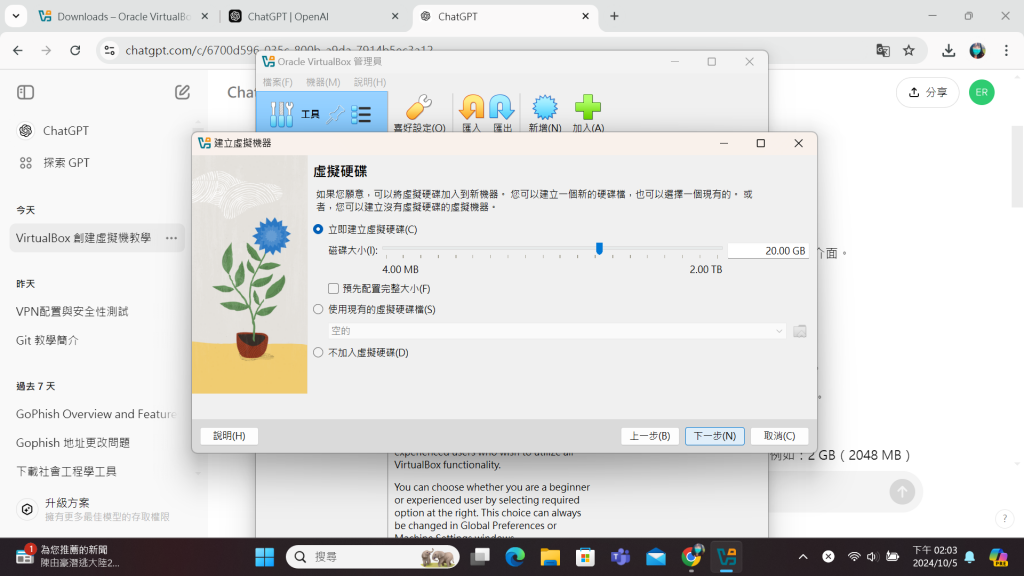The width and height of the screenshot is (1024, 576).
Task: Open the news widget on taskbar
Action: pyautogui.click(x=67, y=556)
